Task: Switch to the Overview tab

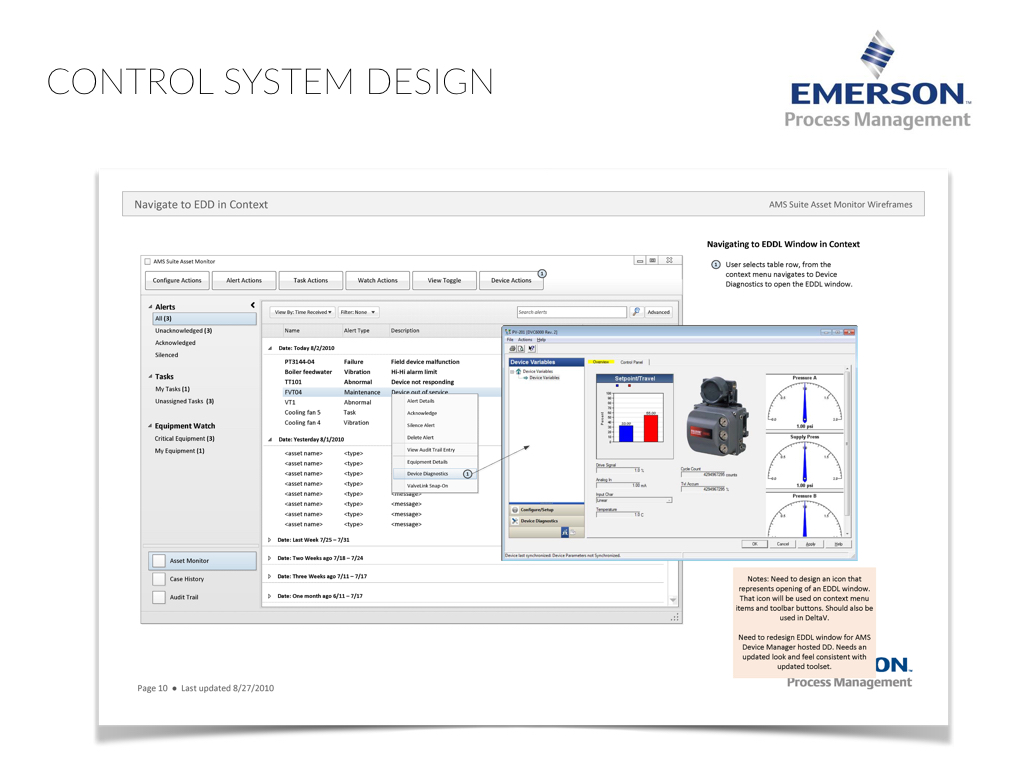Action: [601, 362]
